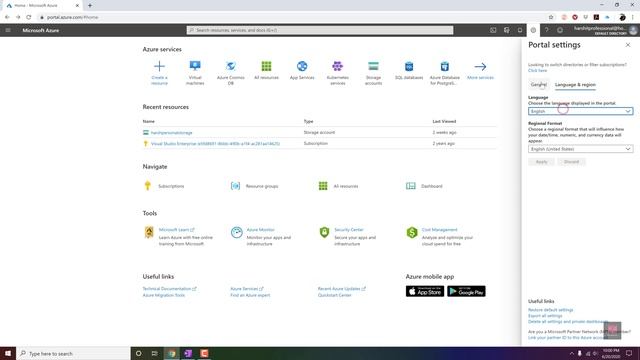This screenshot has width=640, height=360.
Task: Open the Azure Cosmos DB service
Action: [231, 73]
